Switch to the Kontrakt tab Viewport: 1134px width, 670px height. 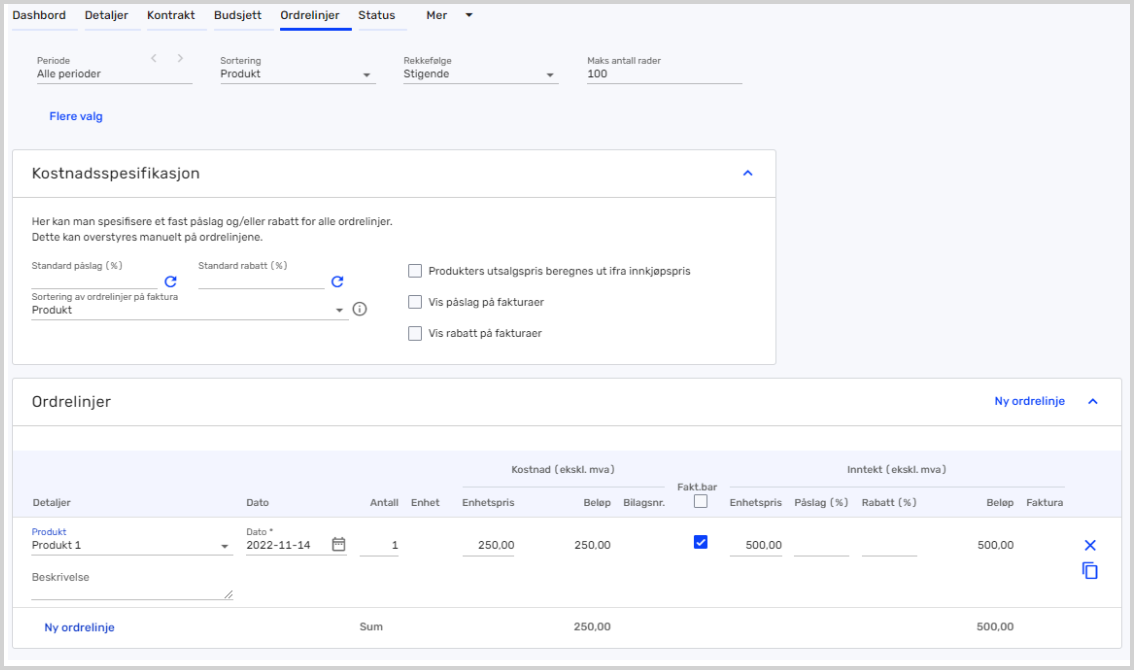pos(171,15)
